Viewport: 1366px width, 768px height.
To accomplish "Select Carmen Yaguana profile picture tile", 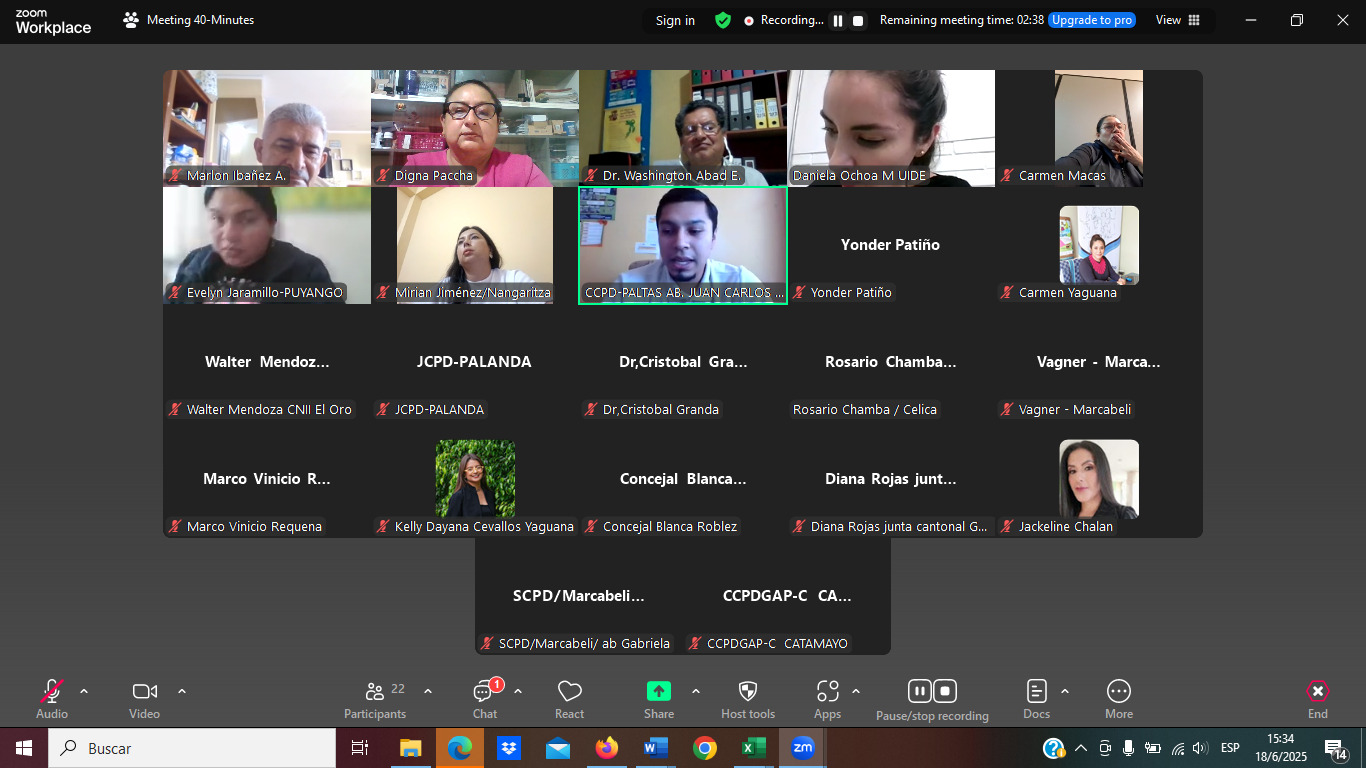I will tap(1099, 245).
